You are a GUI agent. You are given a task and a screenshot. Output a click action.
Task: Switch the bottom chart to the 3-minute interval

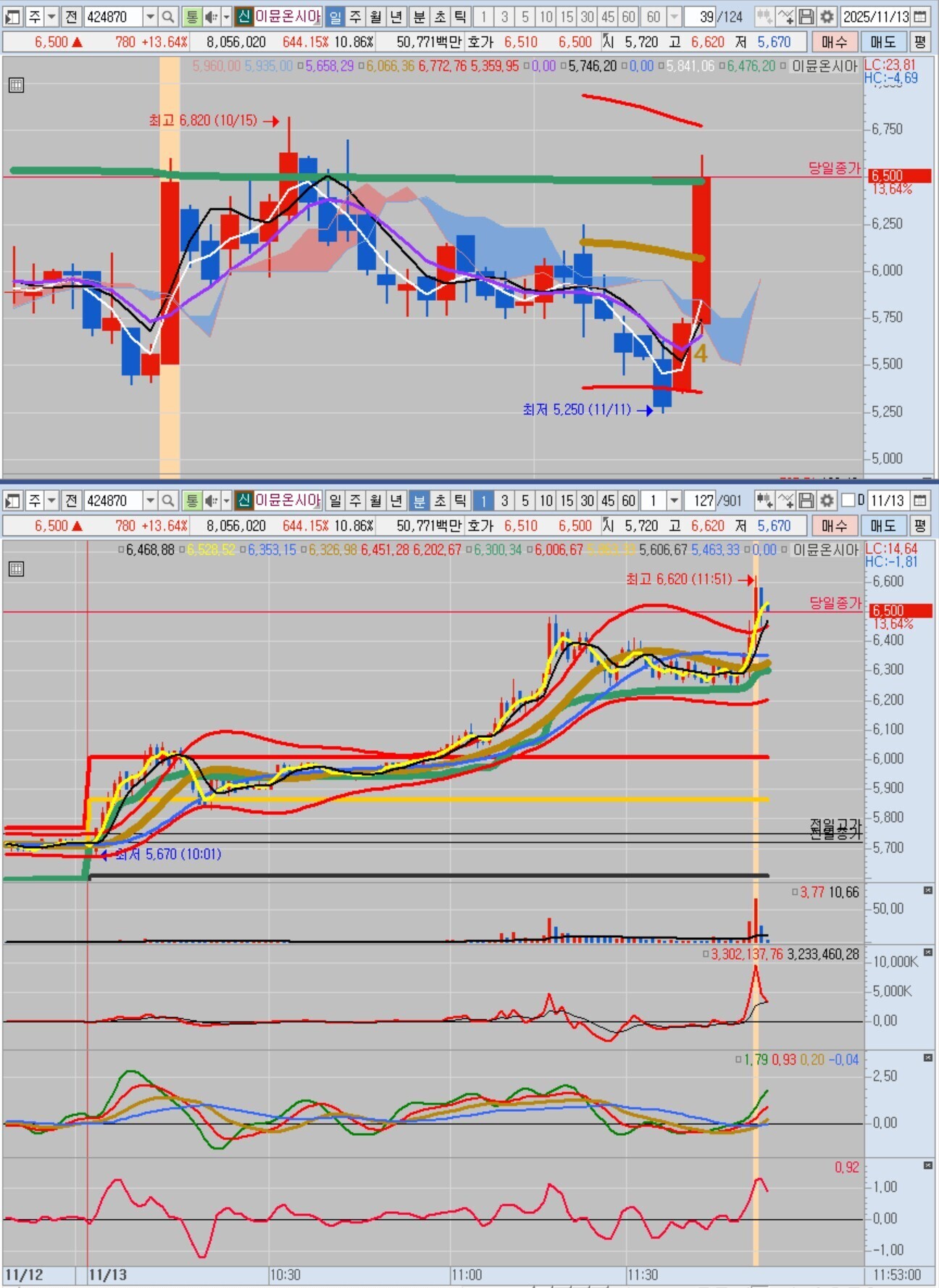tap(504, 500)
